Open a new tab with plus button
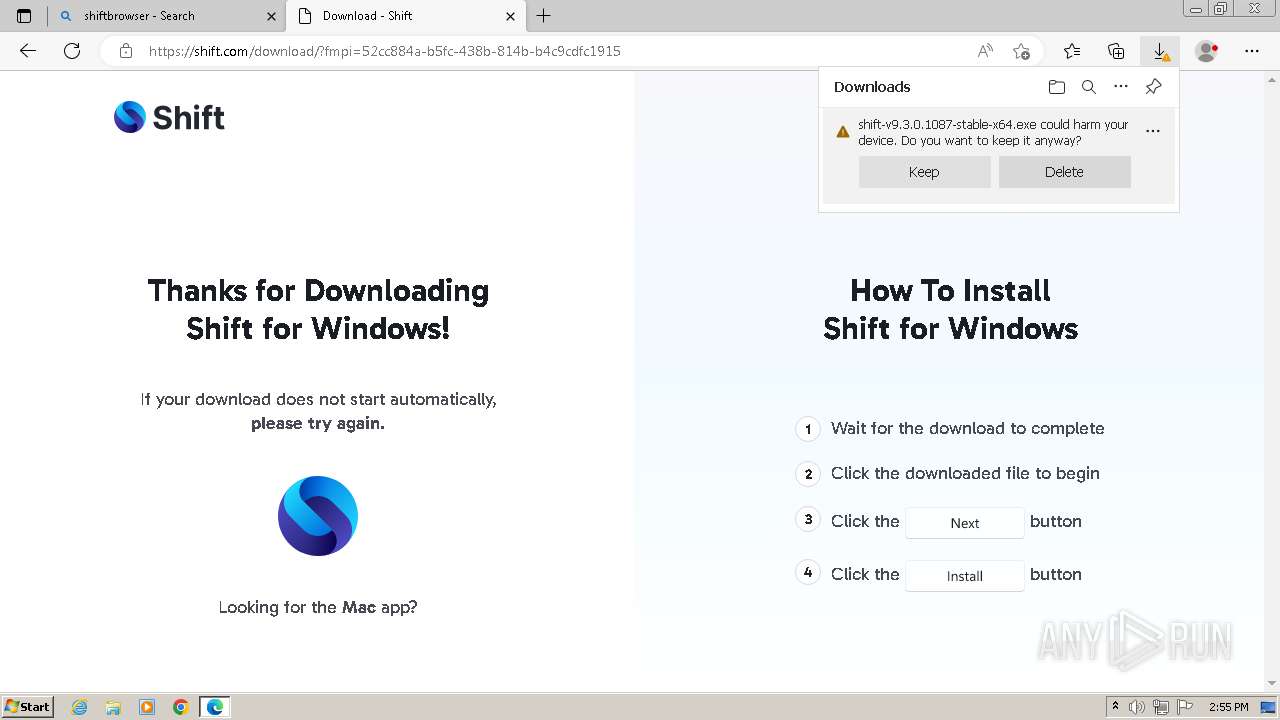This screenshot has height=720, width=1280. (x=543, y=16)
